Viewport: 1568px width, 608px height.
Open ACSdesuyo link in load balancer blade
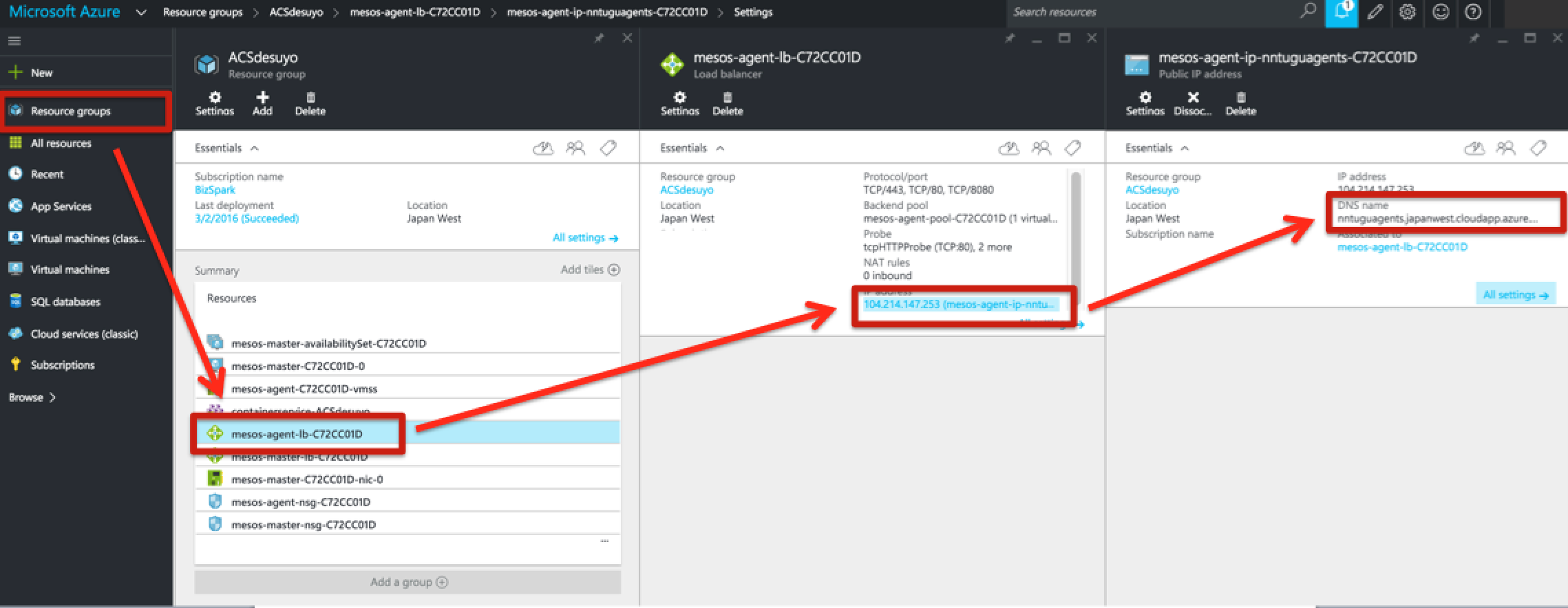(686, 190)
